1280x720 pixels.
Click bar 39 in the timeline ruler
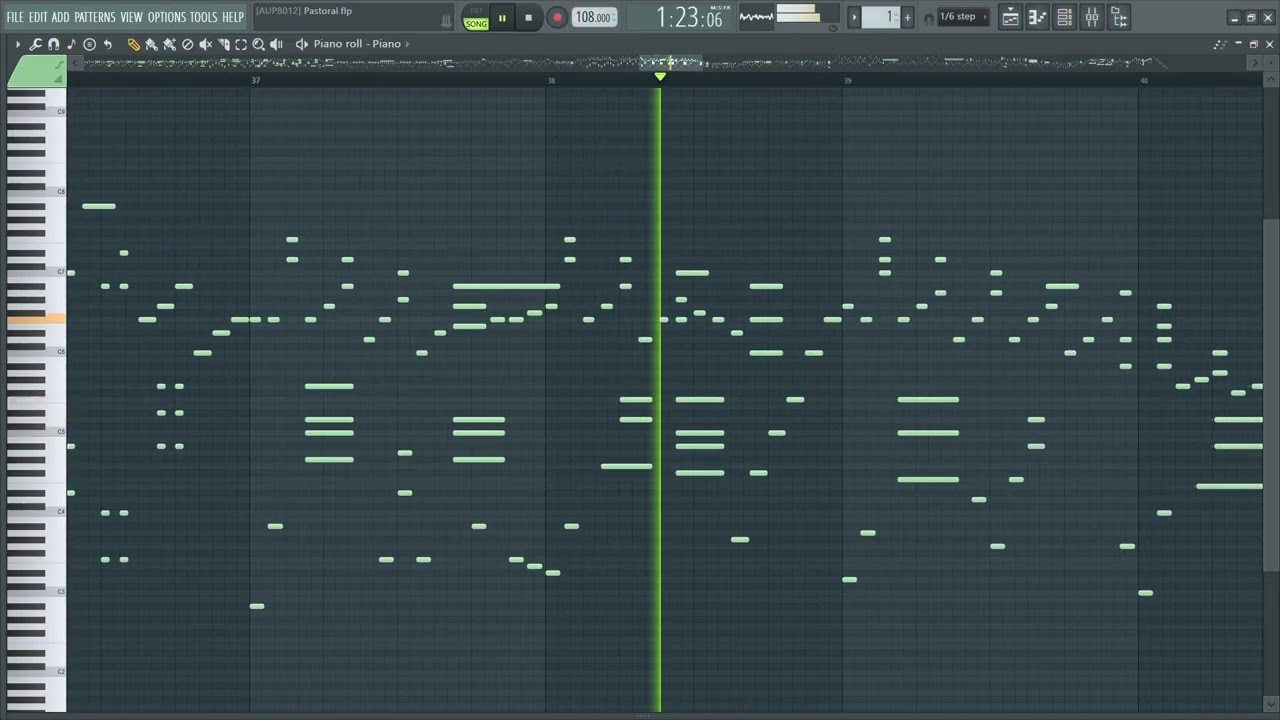(848, 80)
